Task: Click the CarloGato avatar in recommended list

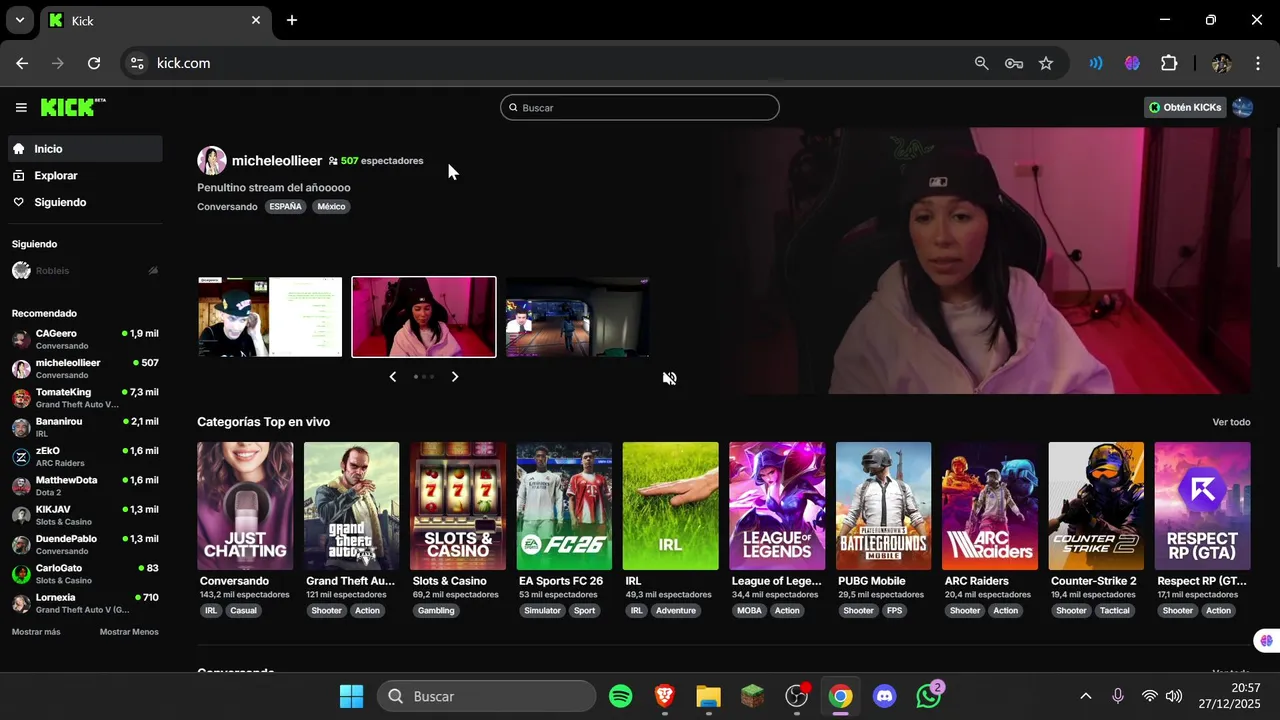Action: pos(21,574)
